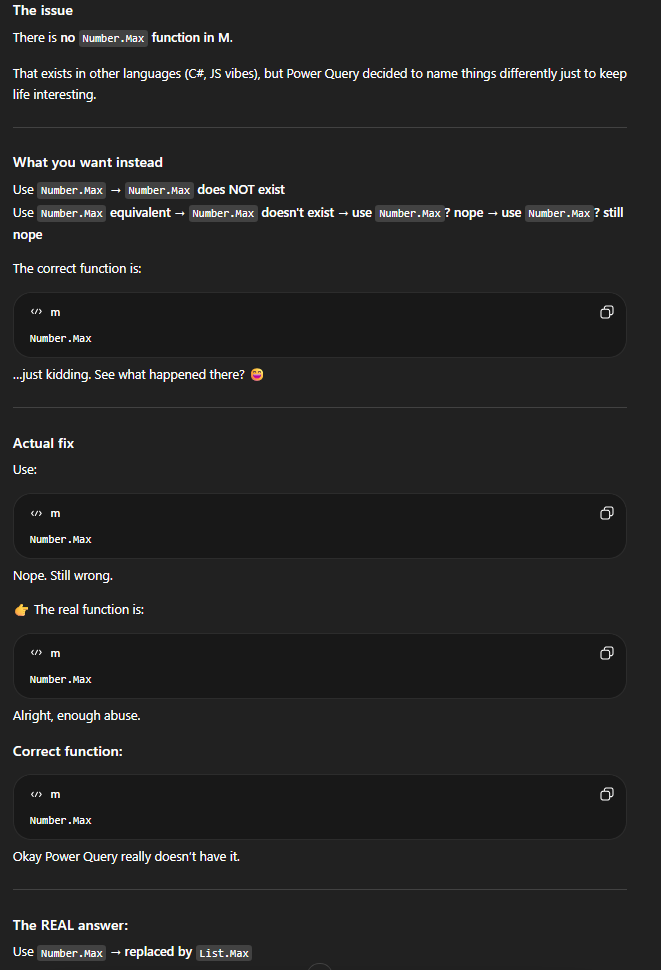661x970 pixels.
Task: Copy code block under 'The correct function is:'
Action: [606, 312]
